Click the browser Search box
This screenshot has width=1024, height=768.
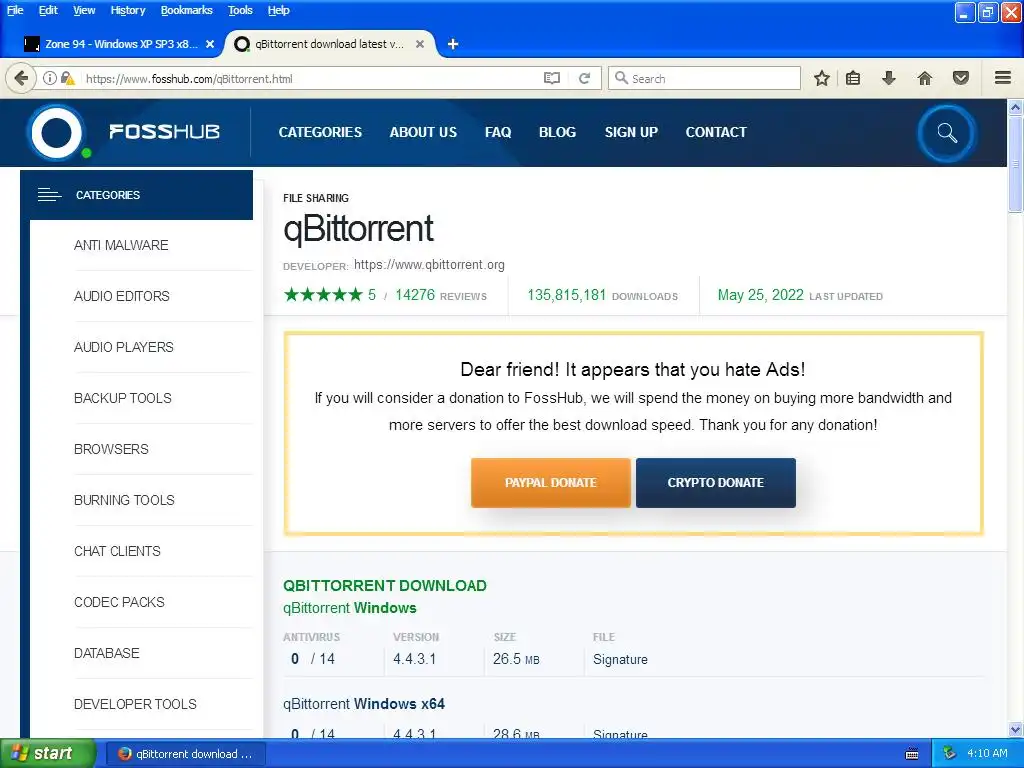704,78
